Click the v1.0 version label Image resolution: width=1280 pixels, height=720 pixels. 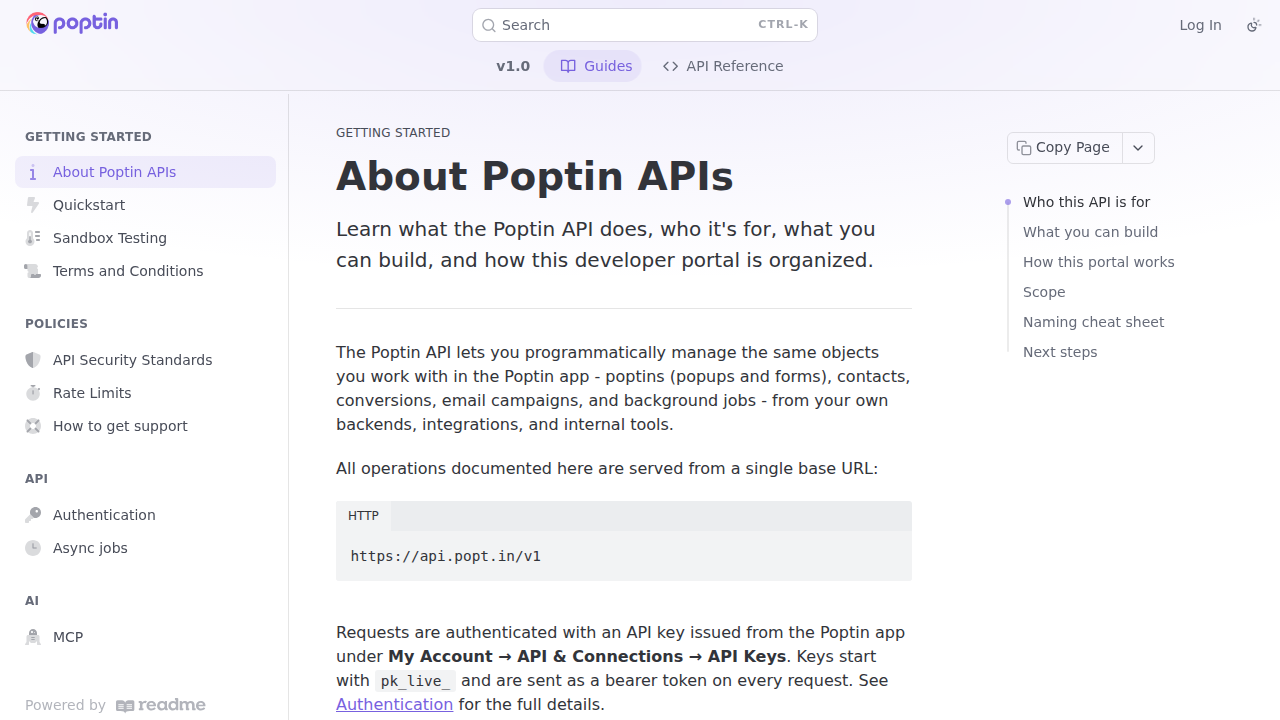[x=513, y=66]
